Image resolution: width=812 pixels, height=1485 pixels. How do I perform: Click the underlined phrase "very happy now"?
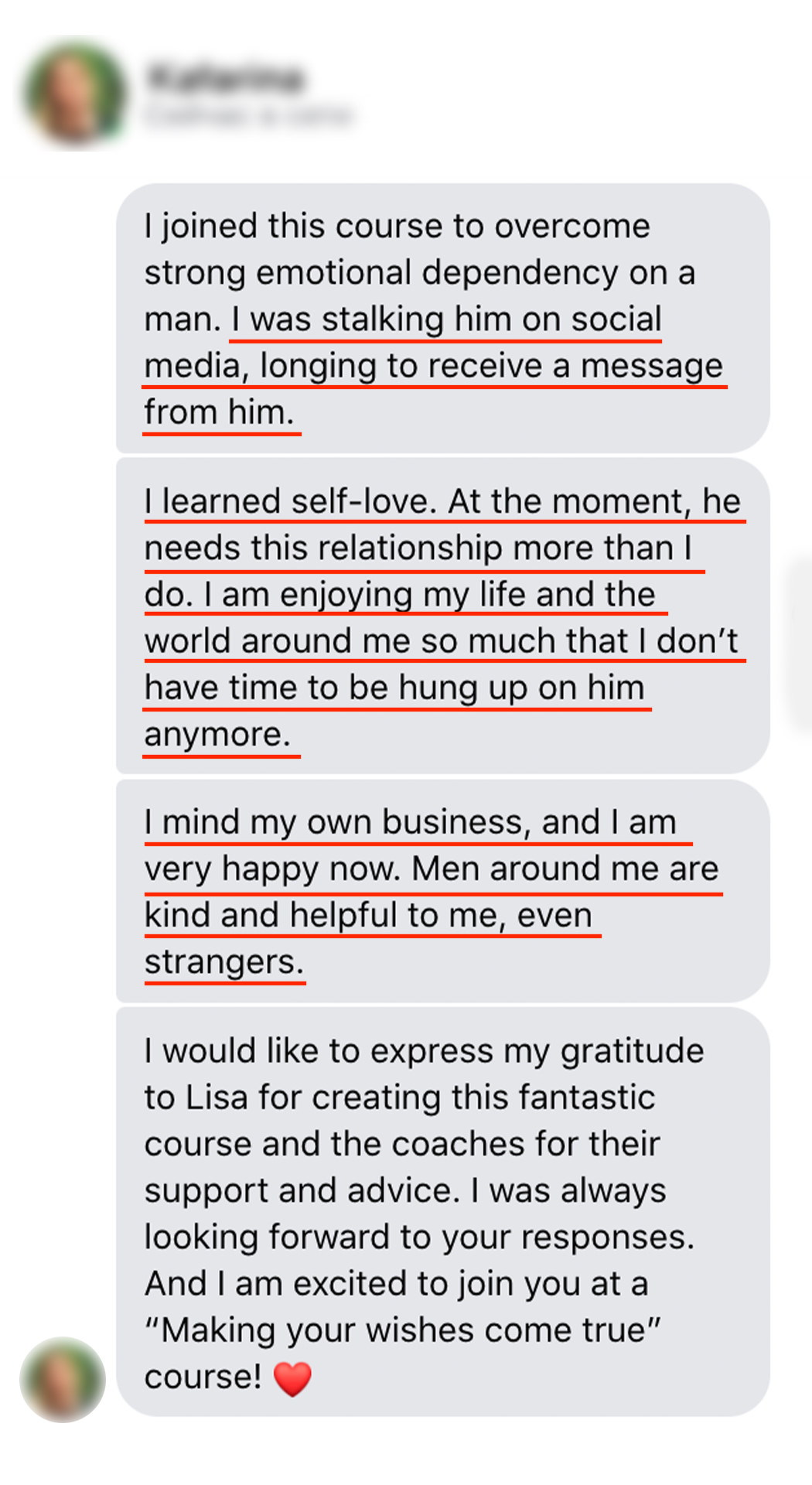(272, 869)
